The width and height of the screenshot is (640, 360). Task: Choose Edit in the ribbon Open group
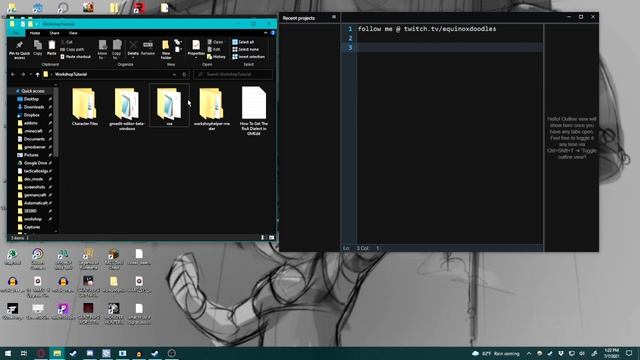point(214,49)
